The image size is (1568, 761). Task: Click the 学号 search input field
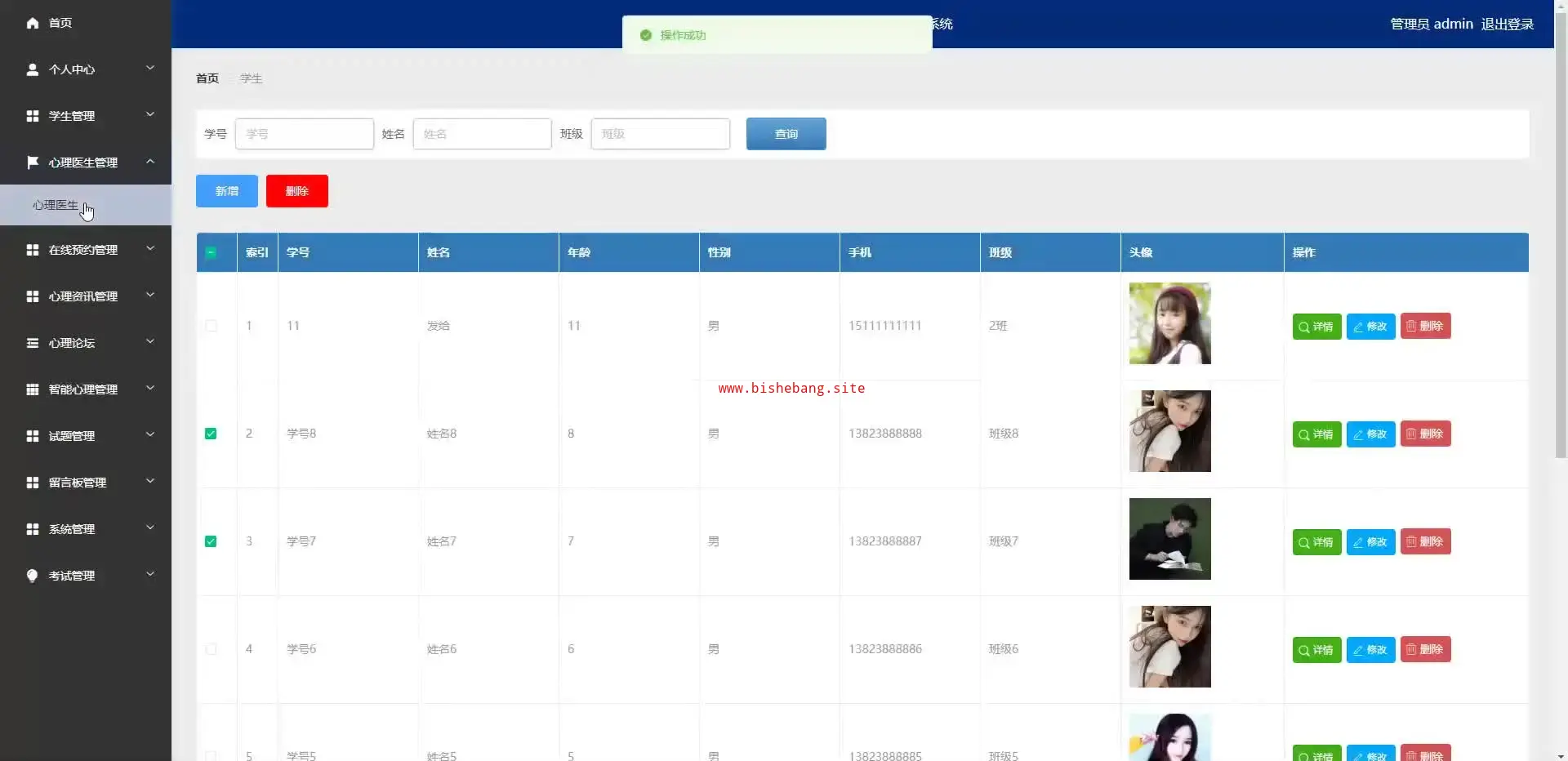304,134
